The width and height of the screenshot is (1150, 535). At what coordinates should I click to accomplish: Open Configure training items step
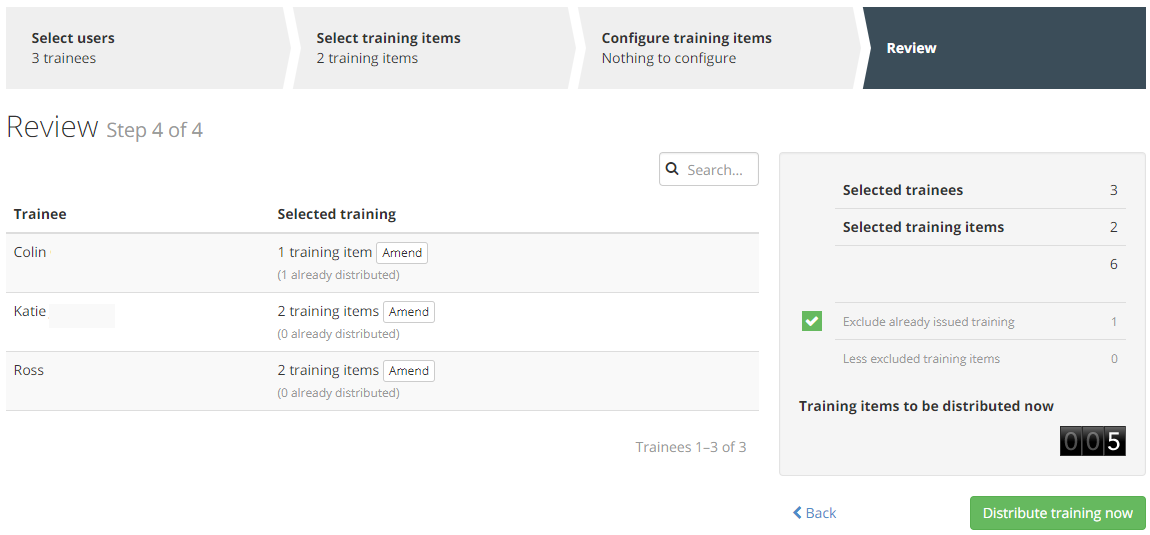pyautogui.click(x=718, y=48)
